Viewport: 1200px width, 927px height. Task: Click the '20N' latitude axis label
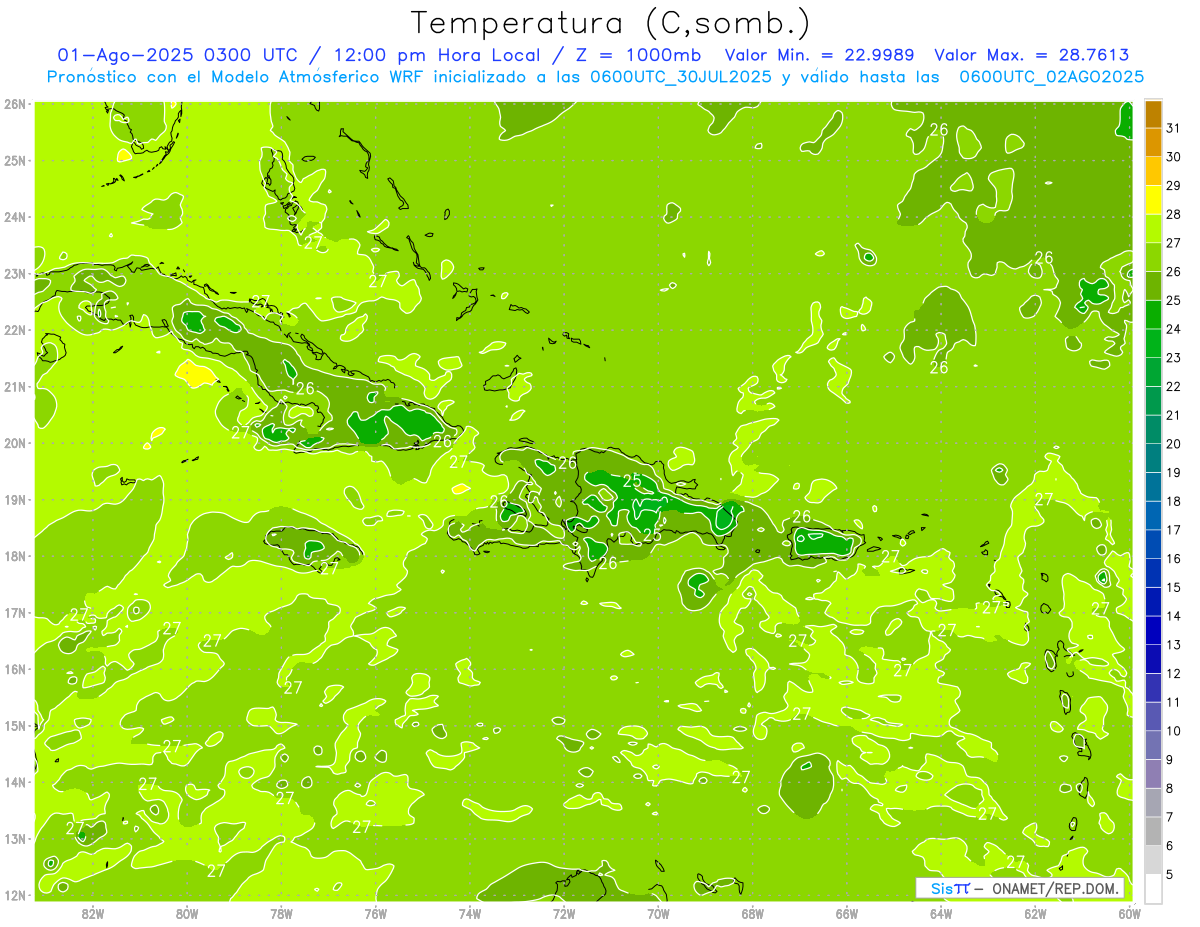click(14, 443)
